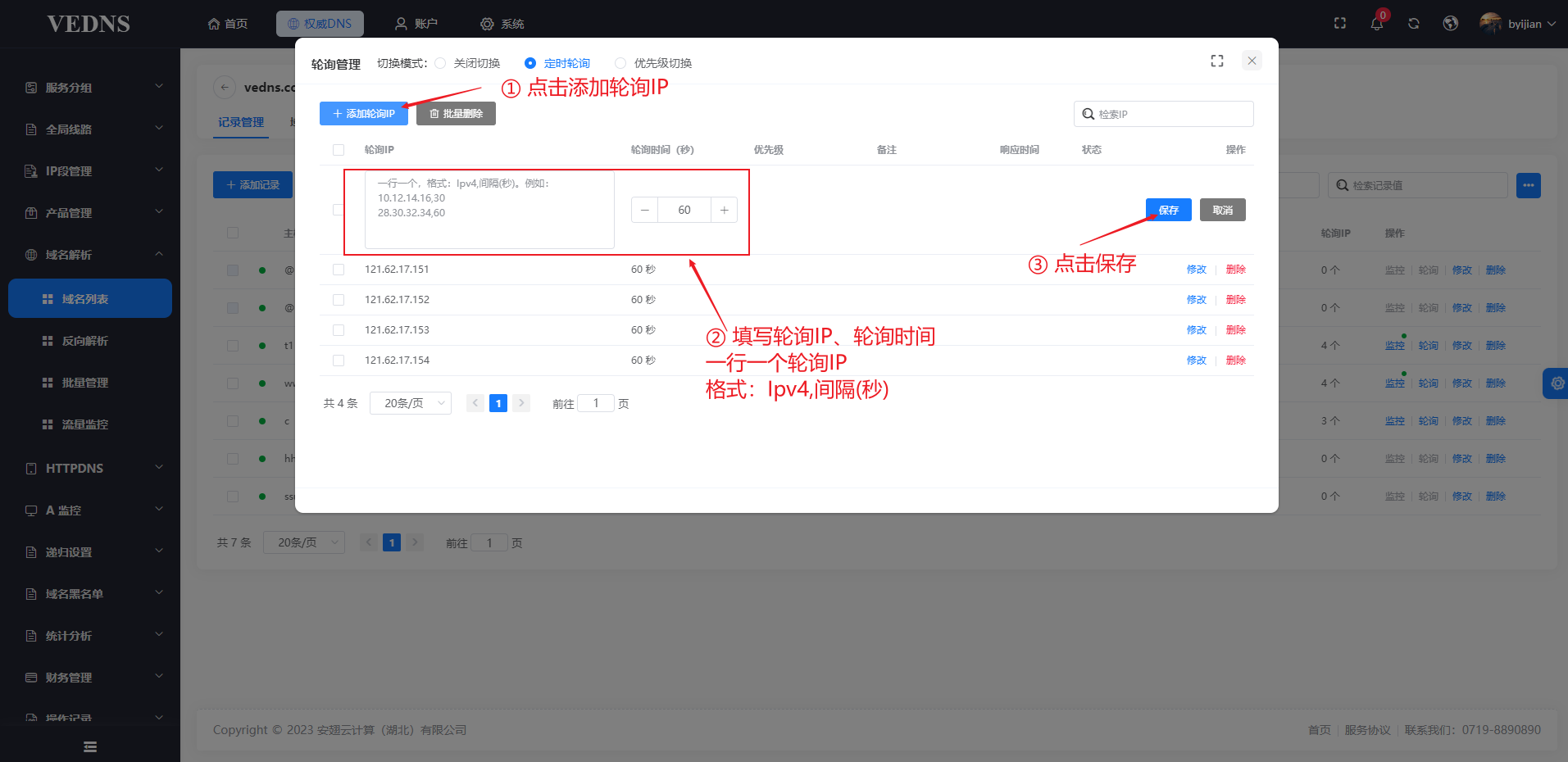
Task: Click the fullscreen icon in top header
Action: [x=1340, y=24]
